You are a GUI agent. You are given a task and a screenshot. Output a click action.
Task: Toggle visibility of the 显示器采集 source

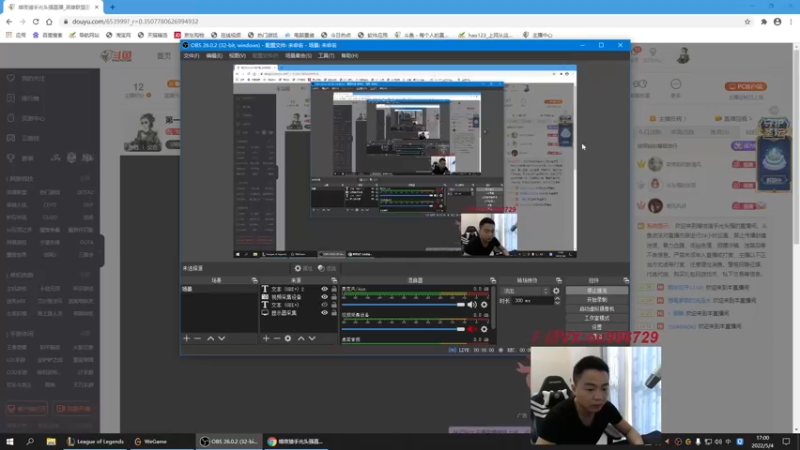click(x=324, y=312)
